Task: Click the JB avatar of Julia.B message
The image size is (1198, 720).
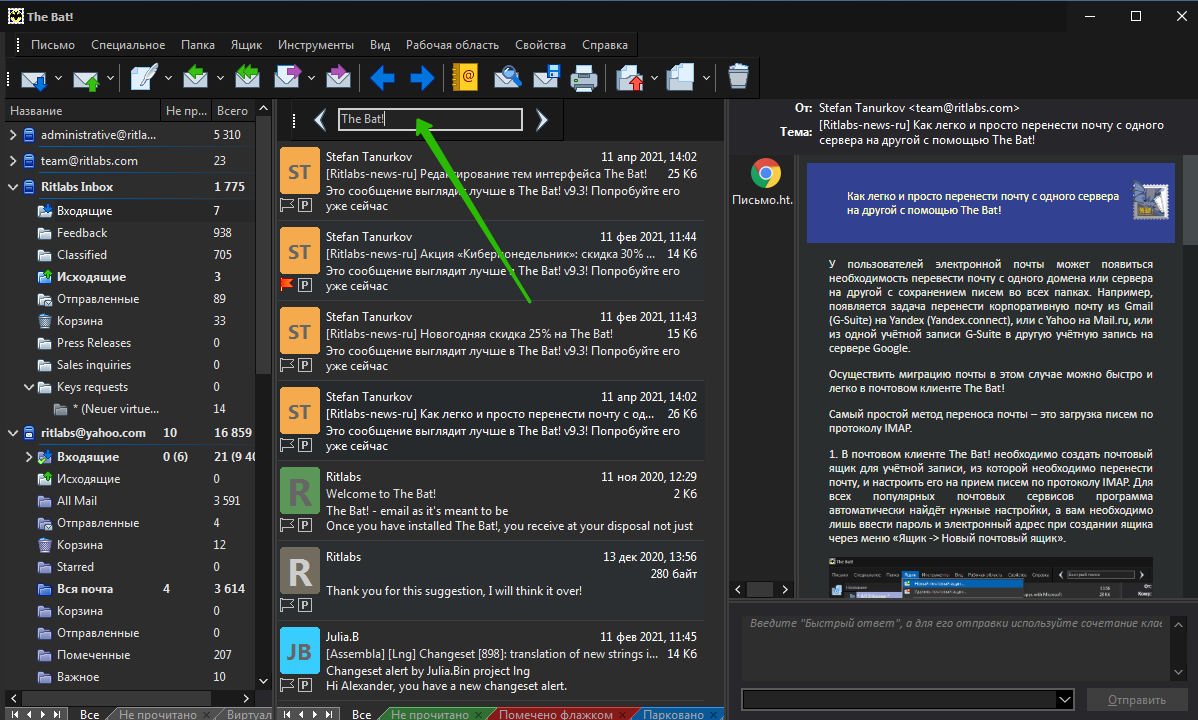Action: click(x=300, y=652)
